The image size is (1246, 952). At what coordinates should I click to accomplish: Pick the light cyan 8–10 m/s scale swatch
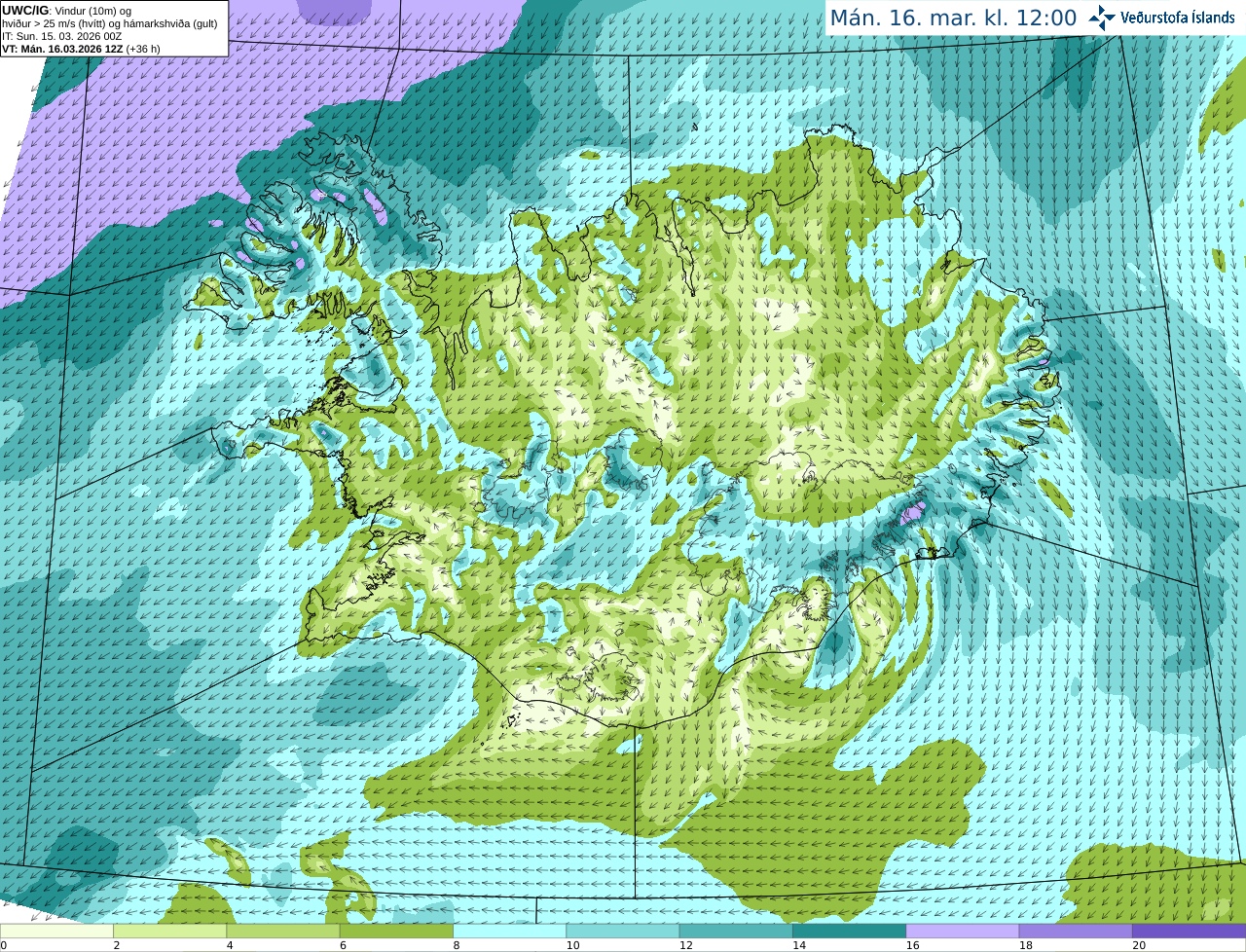pos(509,932)
